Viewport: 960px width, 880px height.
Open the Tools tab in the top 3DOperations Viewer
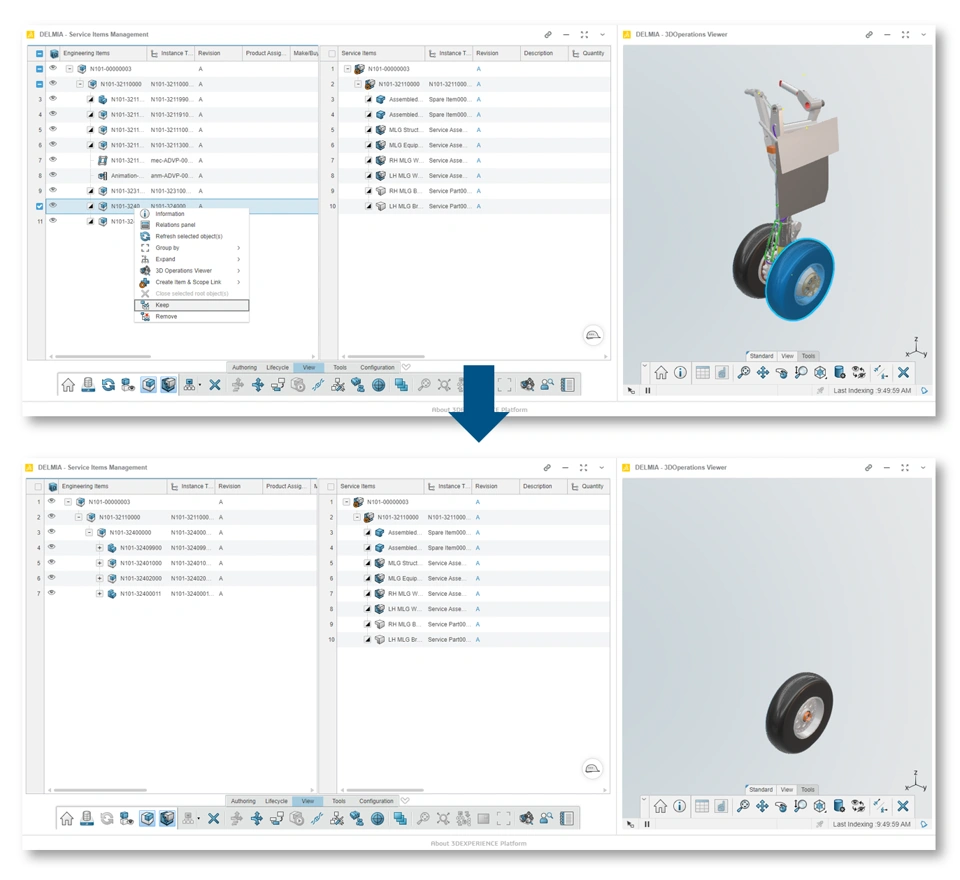[808, 356]
